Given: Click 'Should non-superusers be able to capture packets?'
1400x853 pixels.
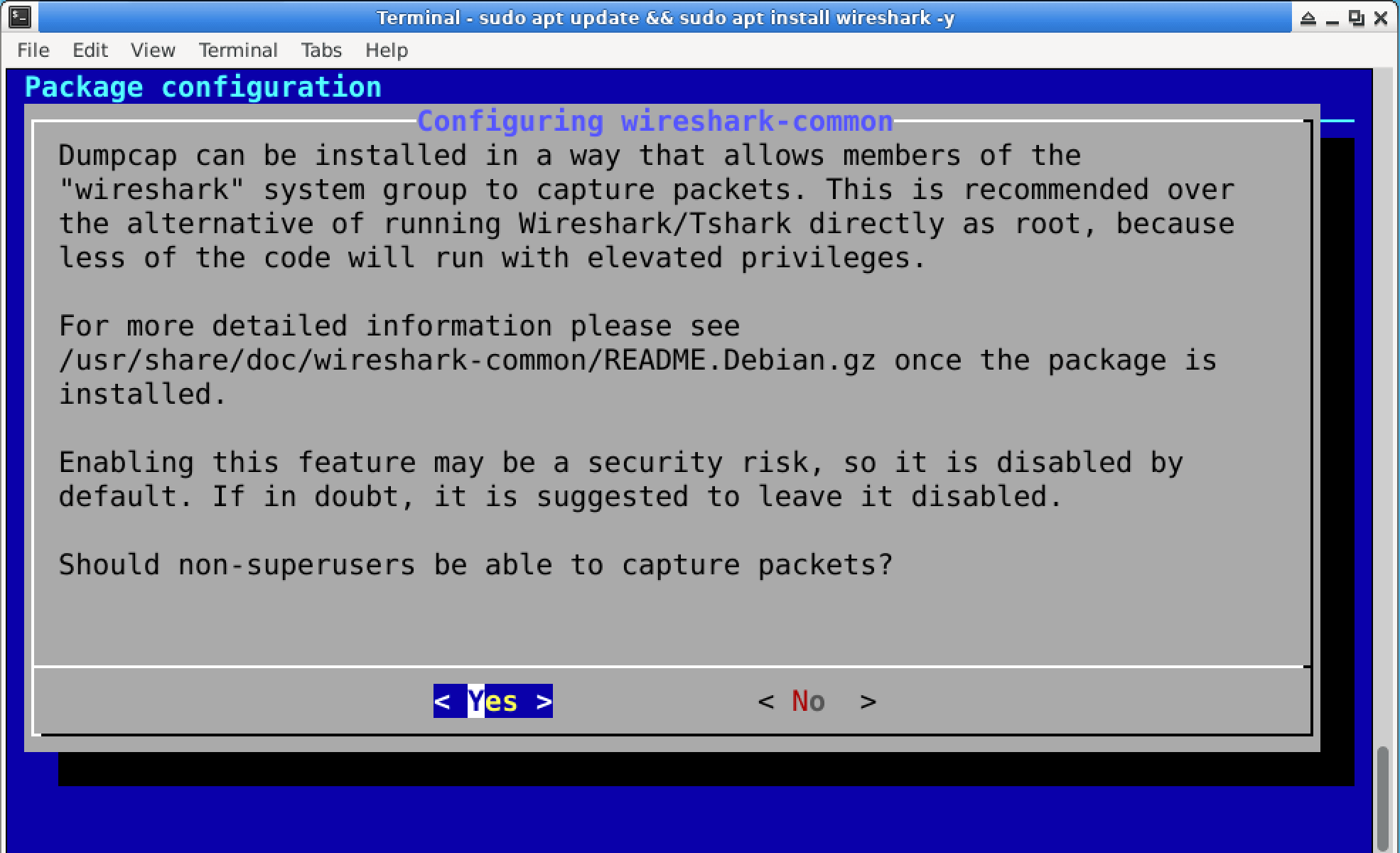Looking at the screenshot, I should [475, 565].
